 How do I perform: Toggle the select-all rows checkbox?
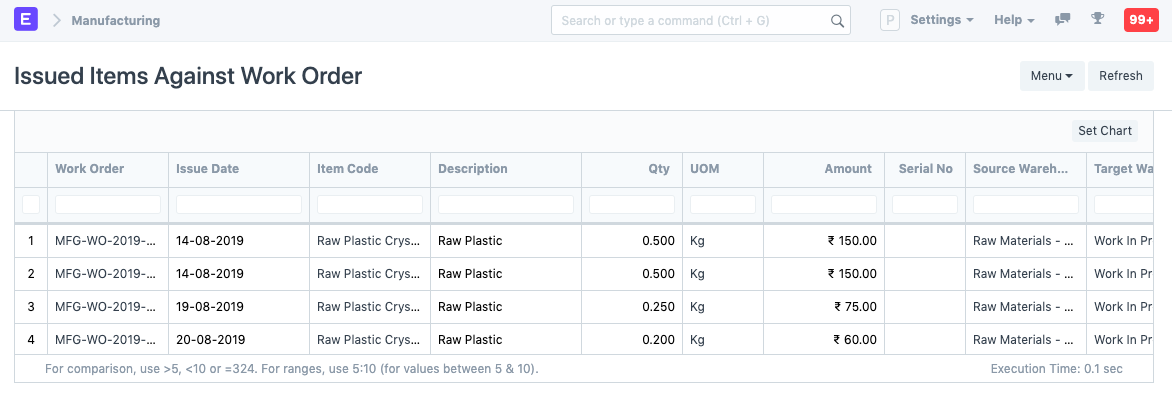click(31, 204)
